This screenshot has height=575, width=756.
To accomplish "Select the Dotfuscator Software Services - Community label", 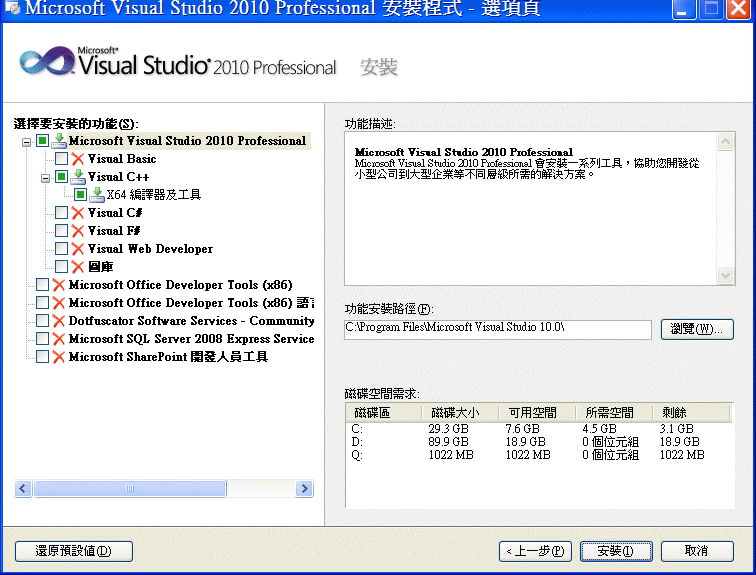I will tap(191, 321).
